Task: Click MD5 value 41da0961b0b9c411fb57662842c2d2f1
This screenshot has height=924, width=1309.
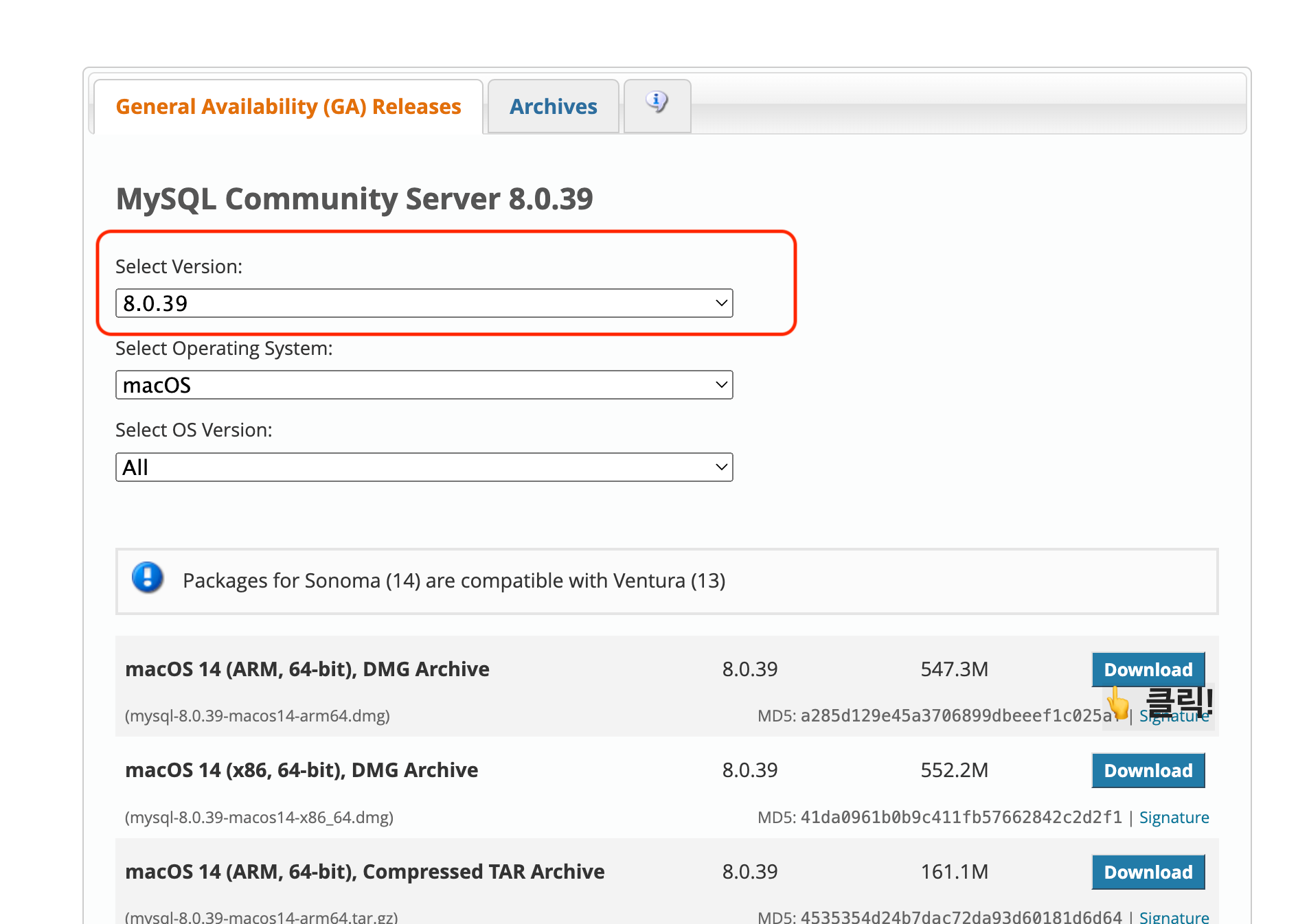Action: [961, 817]
